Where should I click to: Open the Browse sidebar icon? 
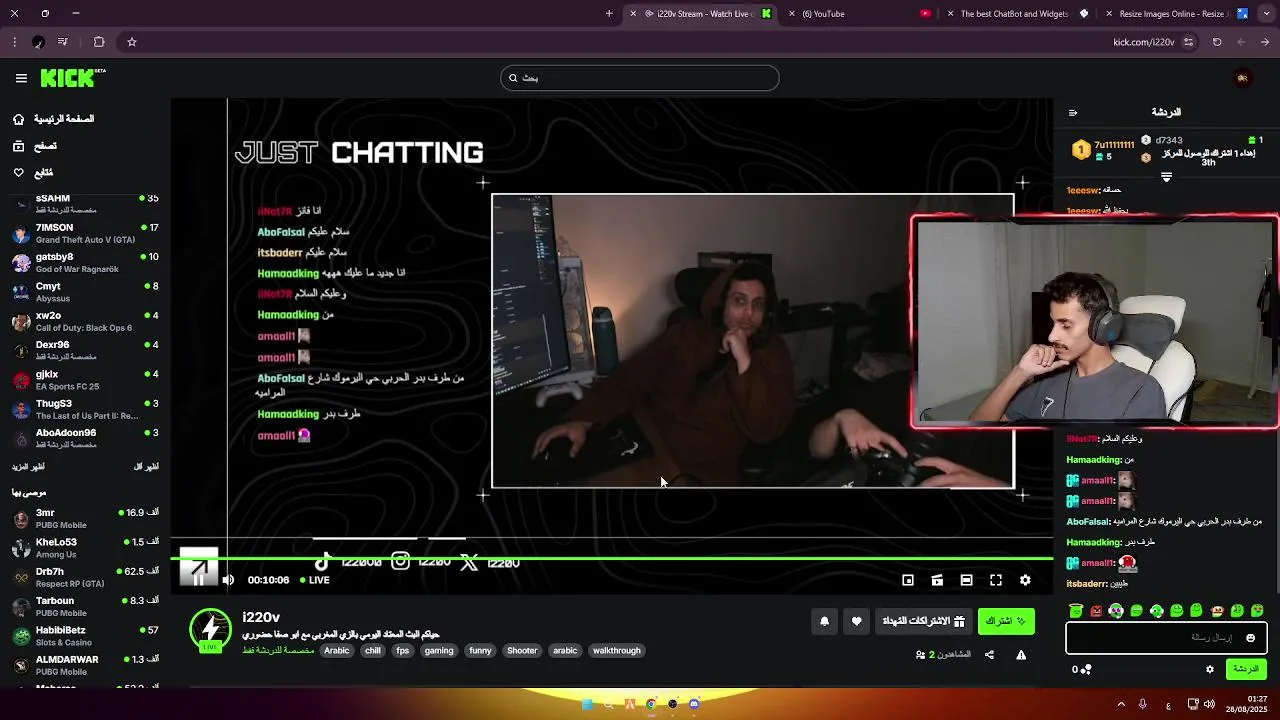[x=18, y=146]
